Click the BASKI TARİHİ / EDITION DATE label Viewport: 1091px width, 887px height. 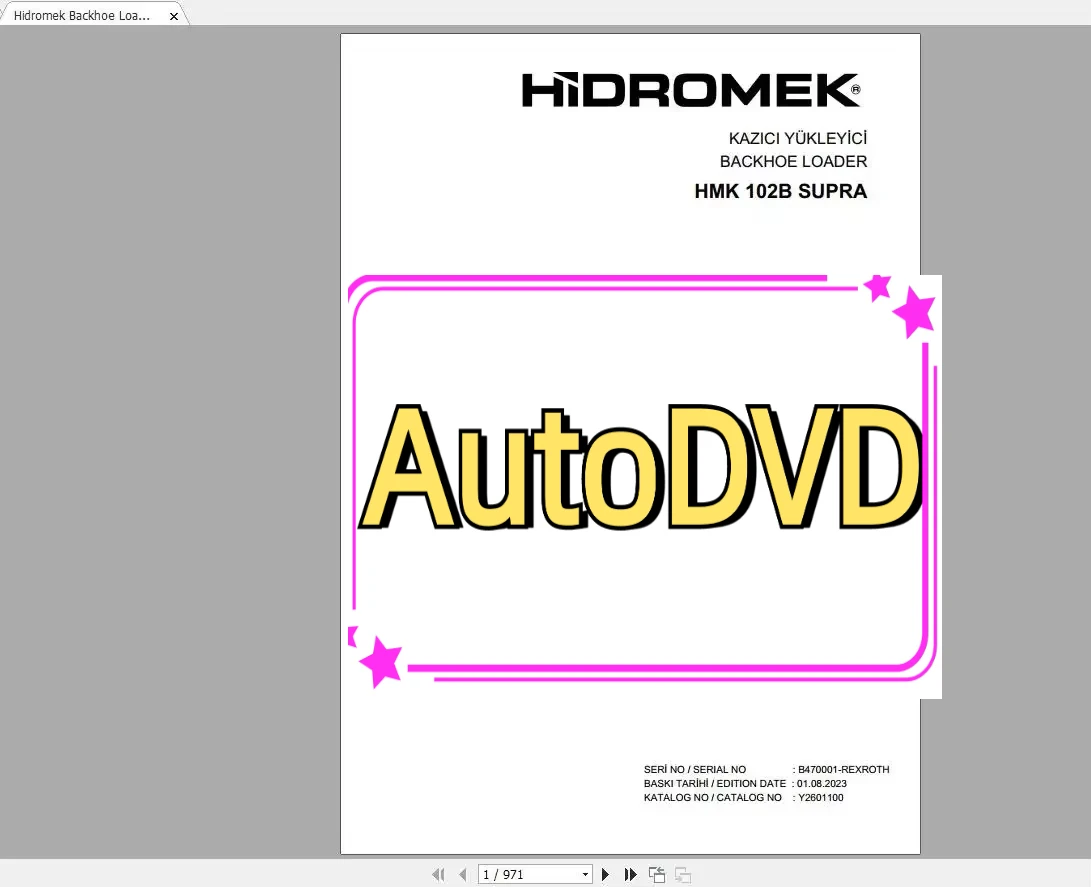[x=715, y=783]
